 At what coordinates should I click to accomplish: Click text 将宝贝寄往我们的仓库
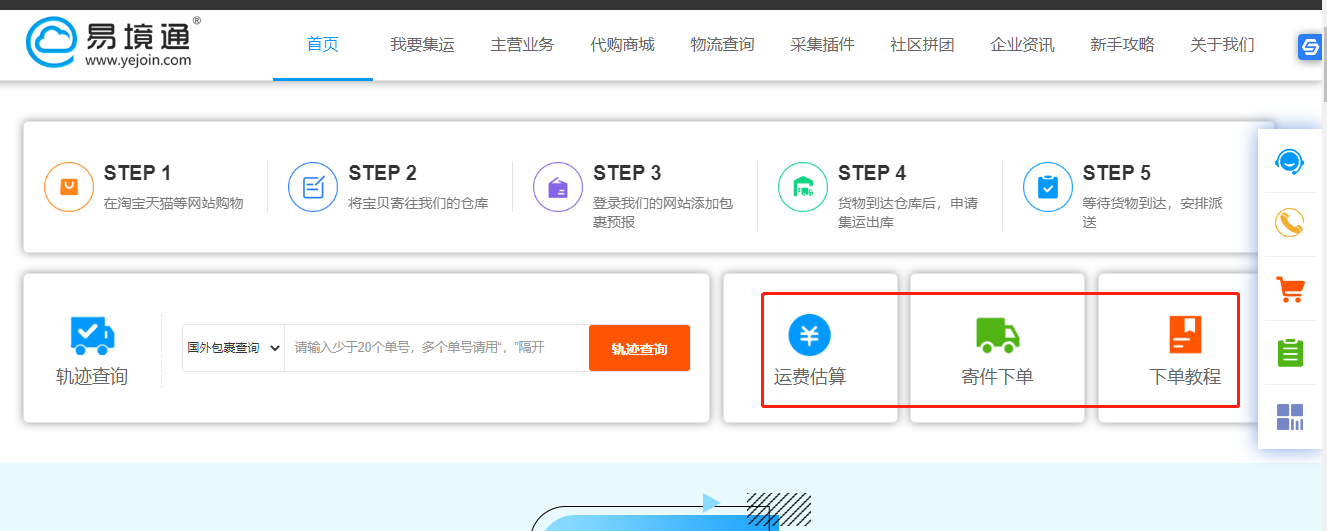[419, 203]
